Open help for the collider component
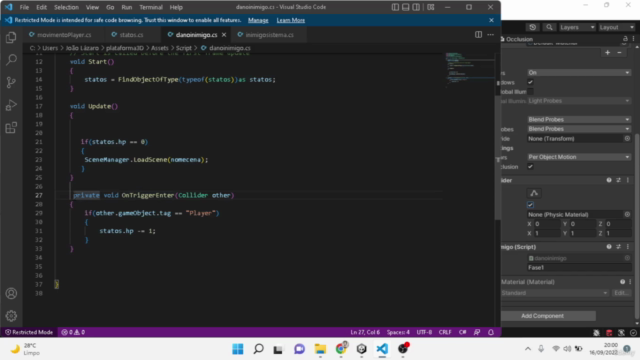 coord(609,180)
